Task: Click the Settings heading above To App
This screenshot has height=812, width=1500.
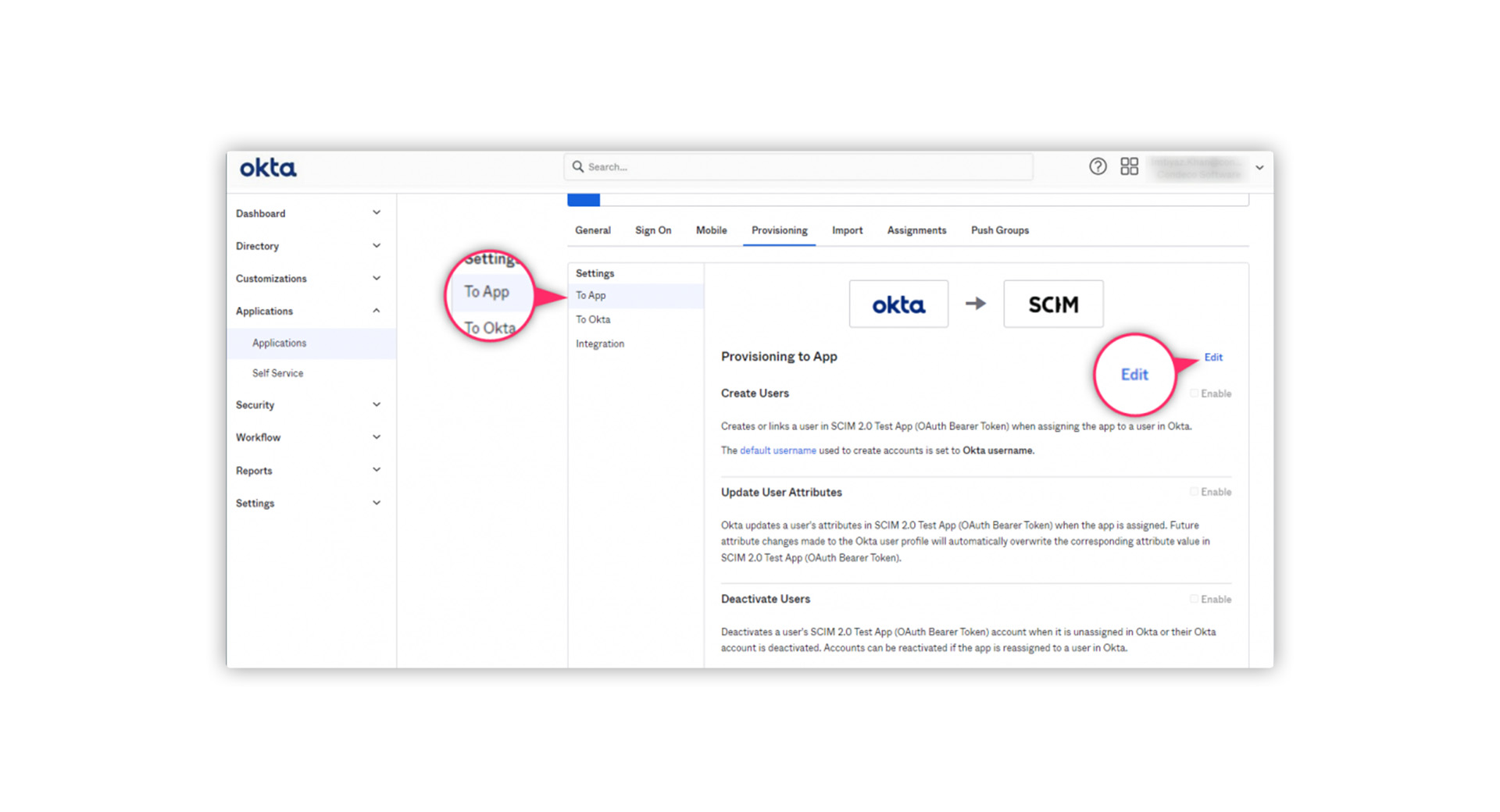Action: coord(595,273)
